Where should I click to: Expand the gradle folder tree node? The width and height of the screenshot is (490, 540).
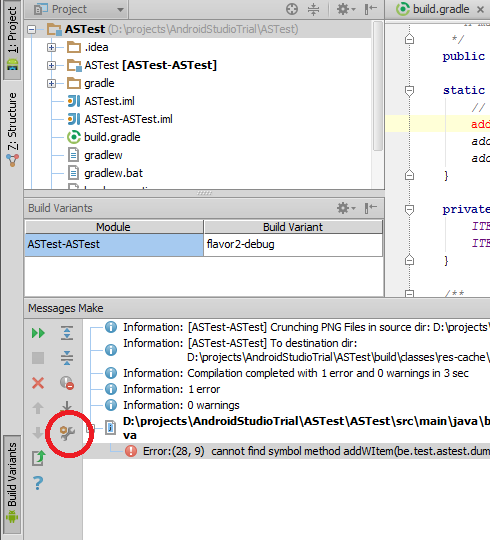[51, 83]
